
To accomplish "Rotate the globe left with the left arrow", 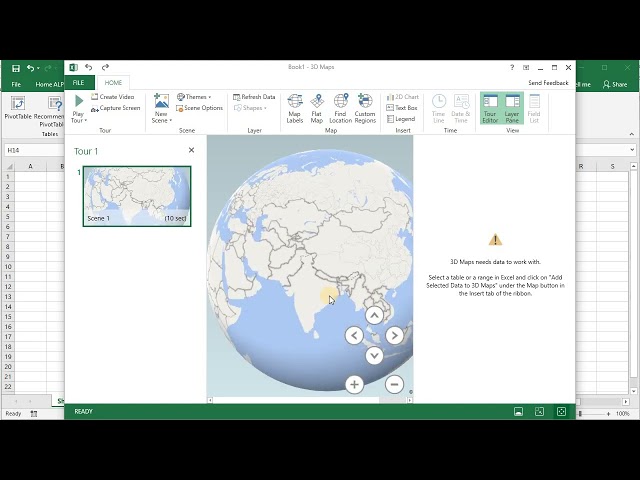I will 354,336.
